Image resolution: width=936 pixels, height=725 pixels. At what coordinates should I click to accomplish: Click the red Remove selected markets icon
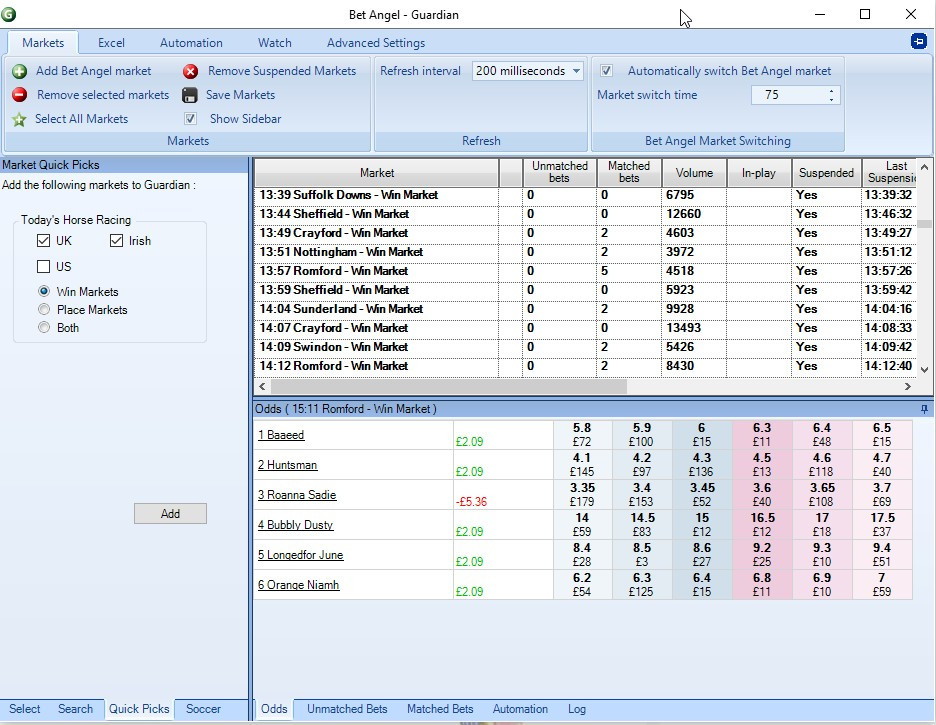coord(19,95)
